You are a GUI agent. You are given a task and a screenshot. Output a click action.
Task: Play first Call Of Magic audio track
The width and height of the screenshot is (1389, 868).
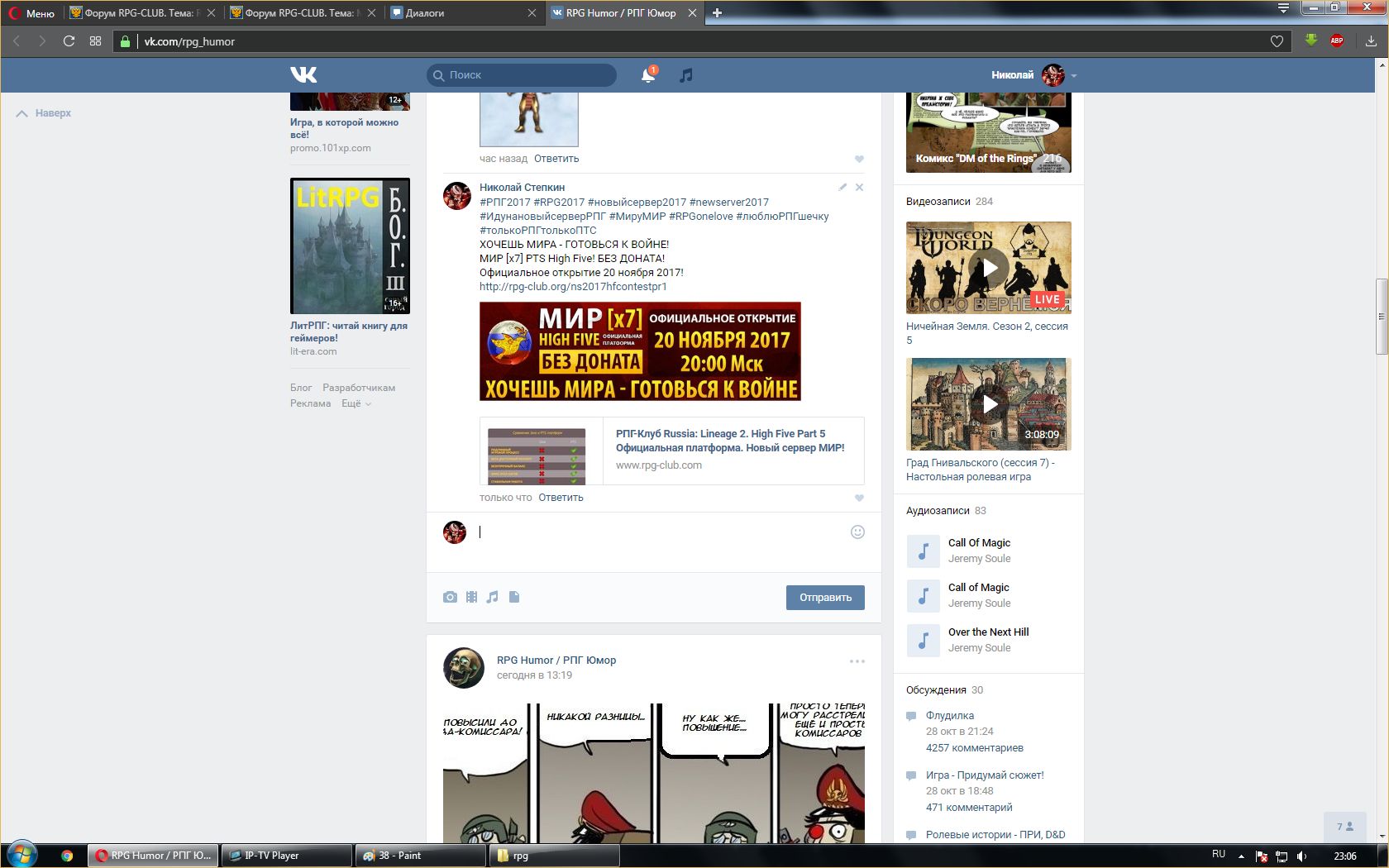point(924,551)
